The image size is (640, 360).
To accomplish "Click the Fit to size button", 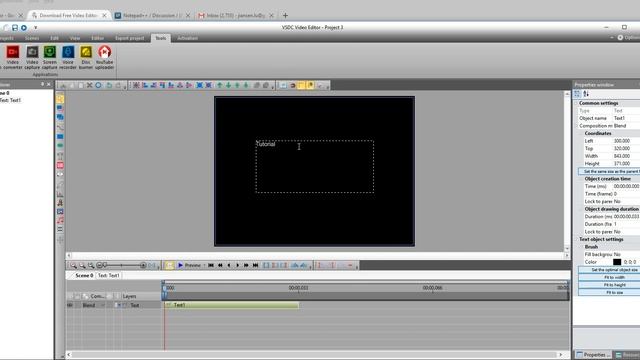I will click(609, 292).
